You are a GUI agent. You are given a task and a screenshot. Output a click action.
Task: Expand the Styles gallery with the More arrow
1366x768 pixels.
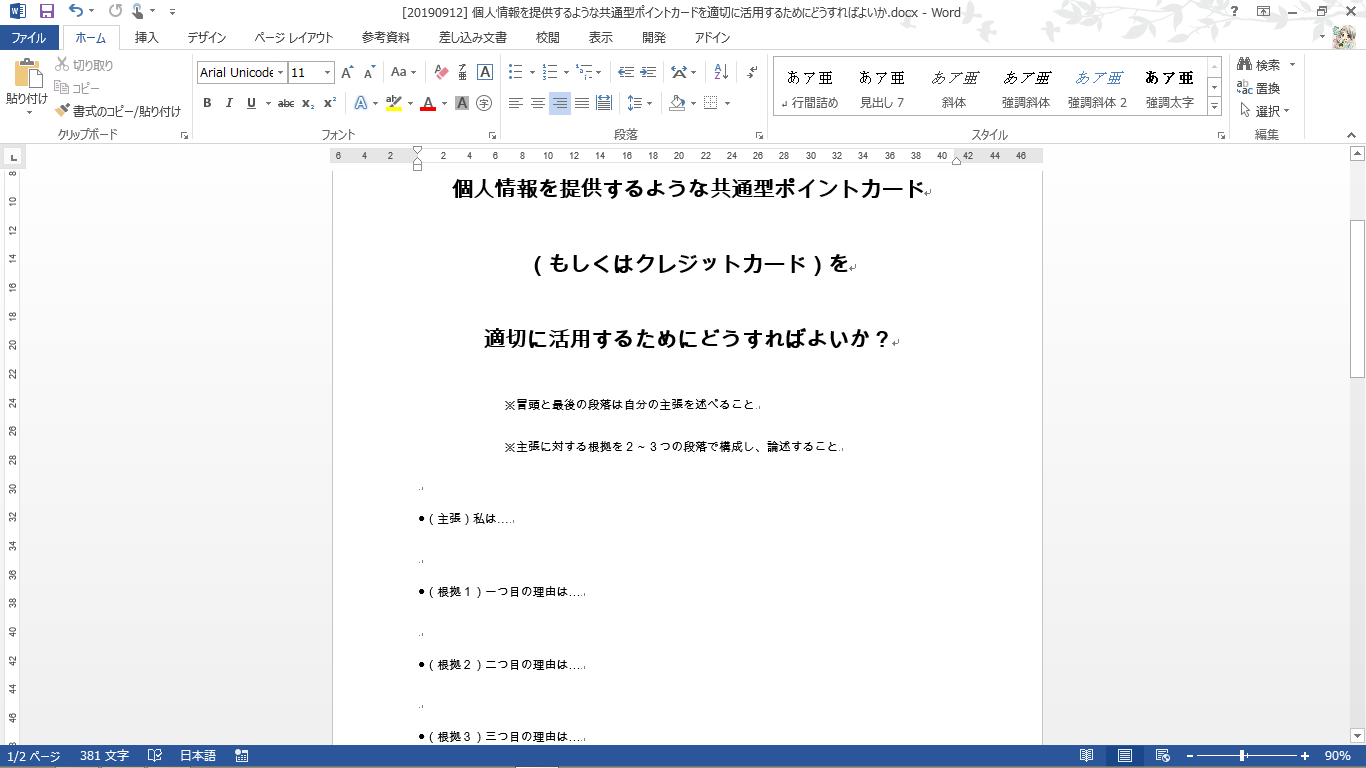[x=1214, y=106]
